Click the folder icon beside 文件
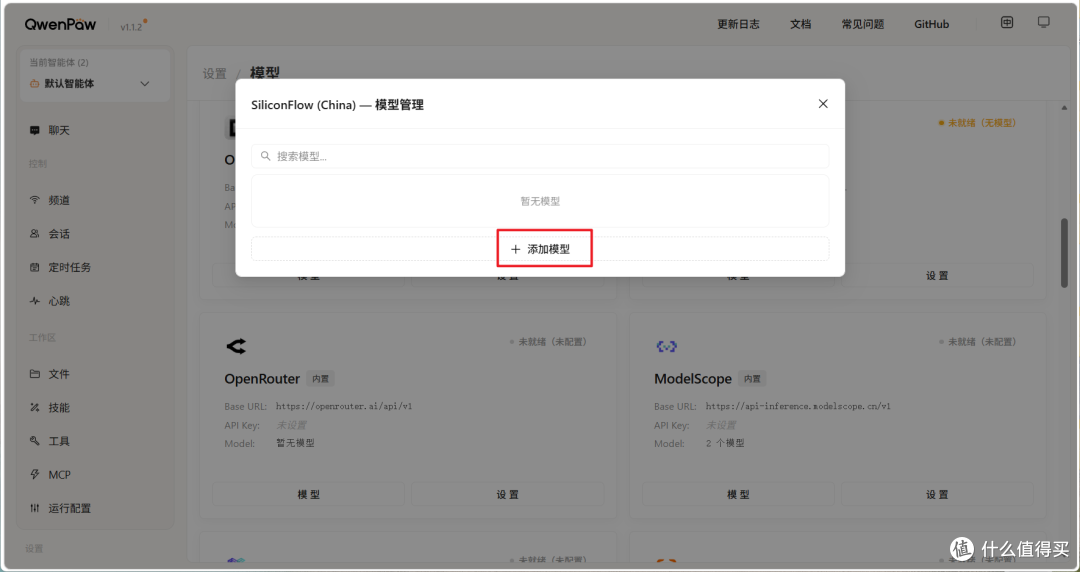 click(34, 374)
